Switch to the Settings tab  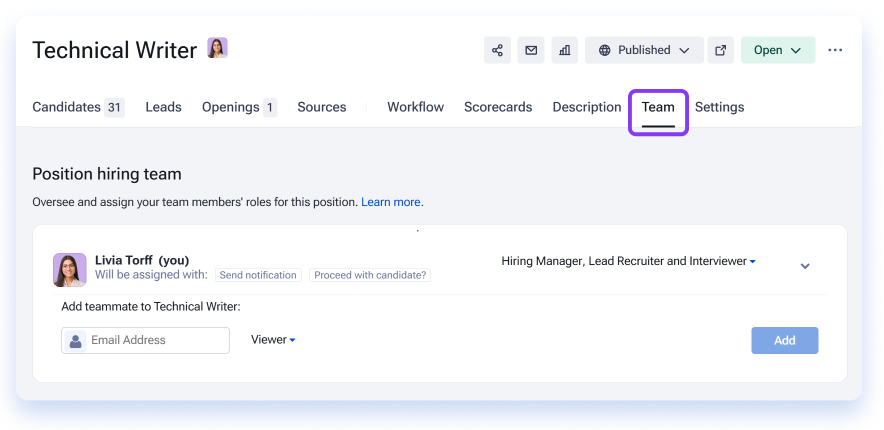(x=719, y=107)
